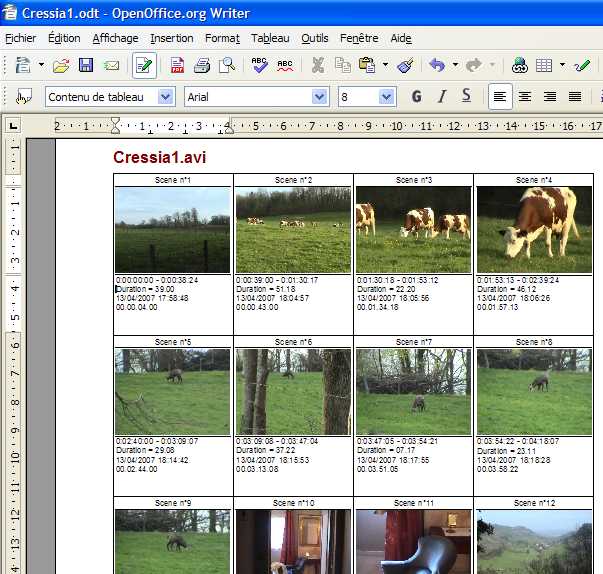Click the Show Draw Functions icon
The image size is (603, 574).
pyautogui.click(x=582, y=65)
